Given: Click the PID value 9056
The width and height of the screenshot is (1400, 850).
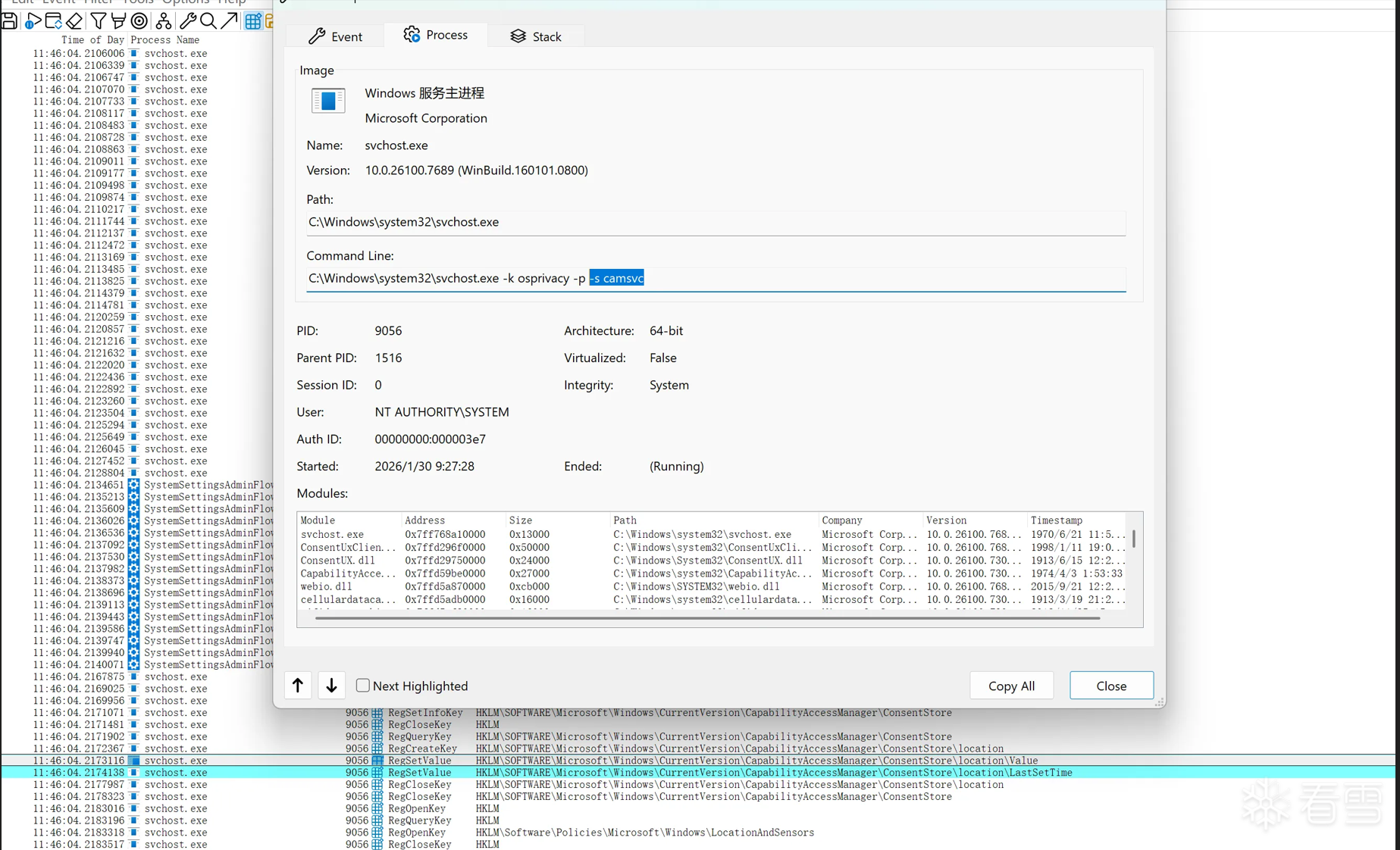Looking at the screenshot, I should (388, 331).
